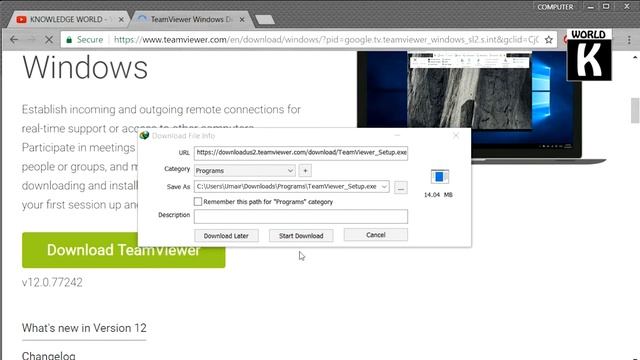
Task: Open the Category Programs dropdown
Action: pyautogui.click(x=244, y=170)
